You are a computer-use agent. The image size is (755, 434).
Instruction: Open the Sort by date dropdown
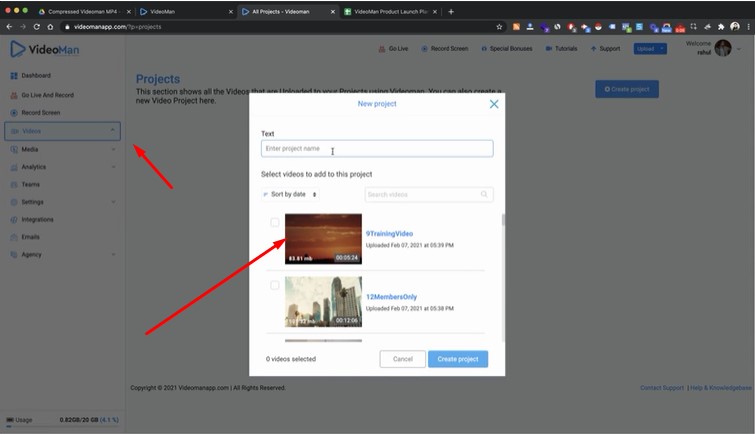[290, 194]
